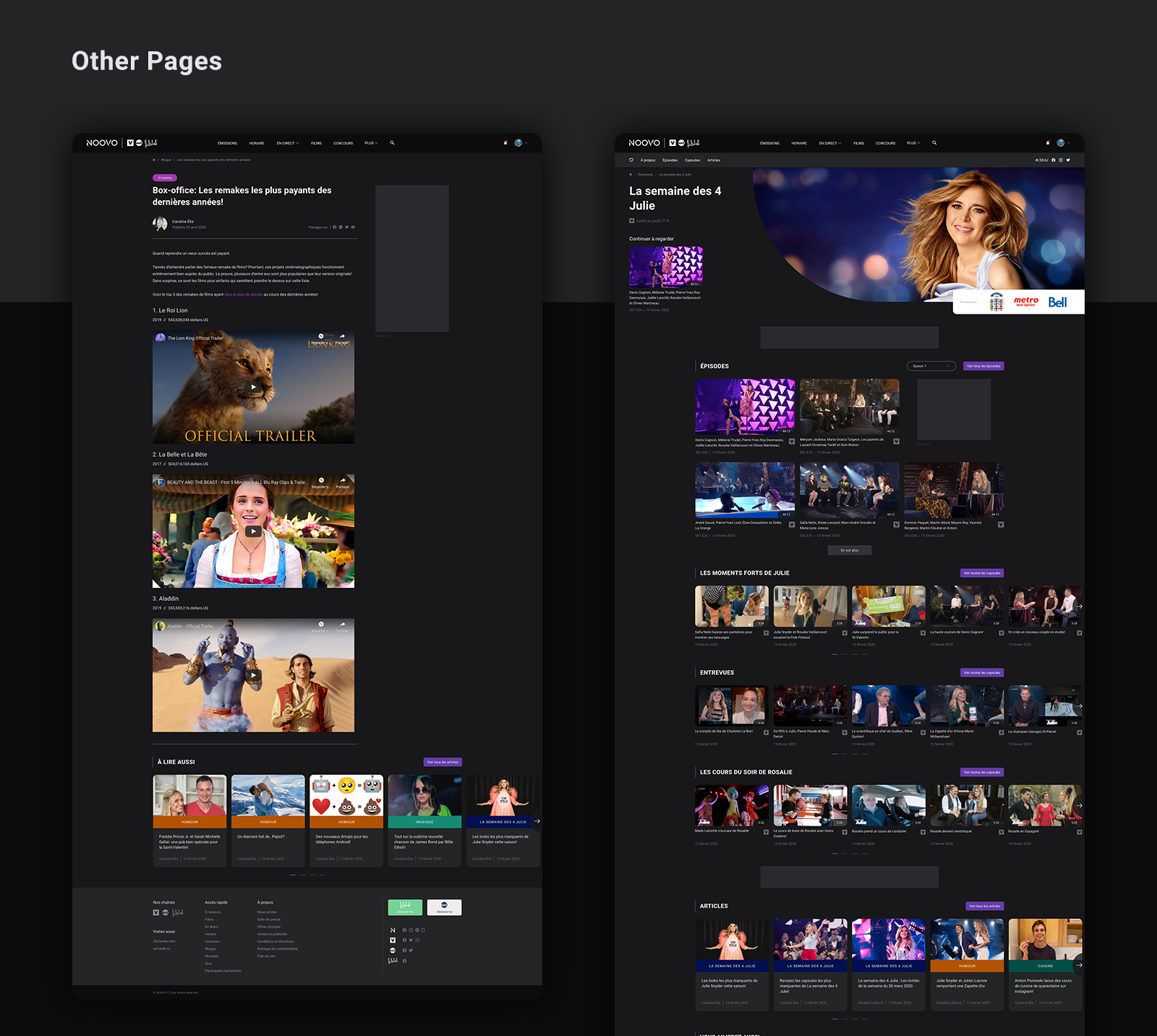Toggle the marker icon beside the first episode caption
Screen dimensions: 1157x1036
tap(792, 441)
